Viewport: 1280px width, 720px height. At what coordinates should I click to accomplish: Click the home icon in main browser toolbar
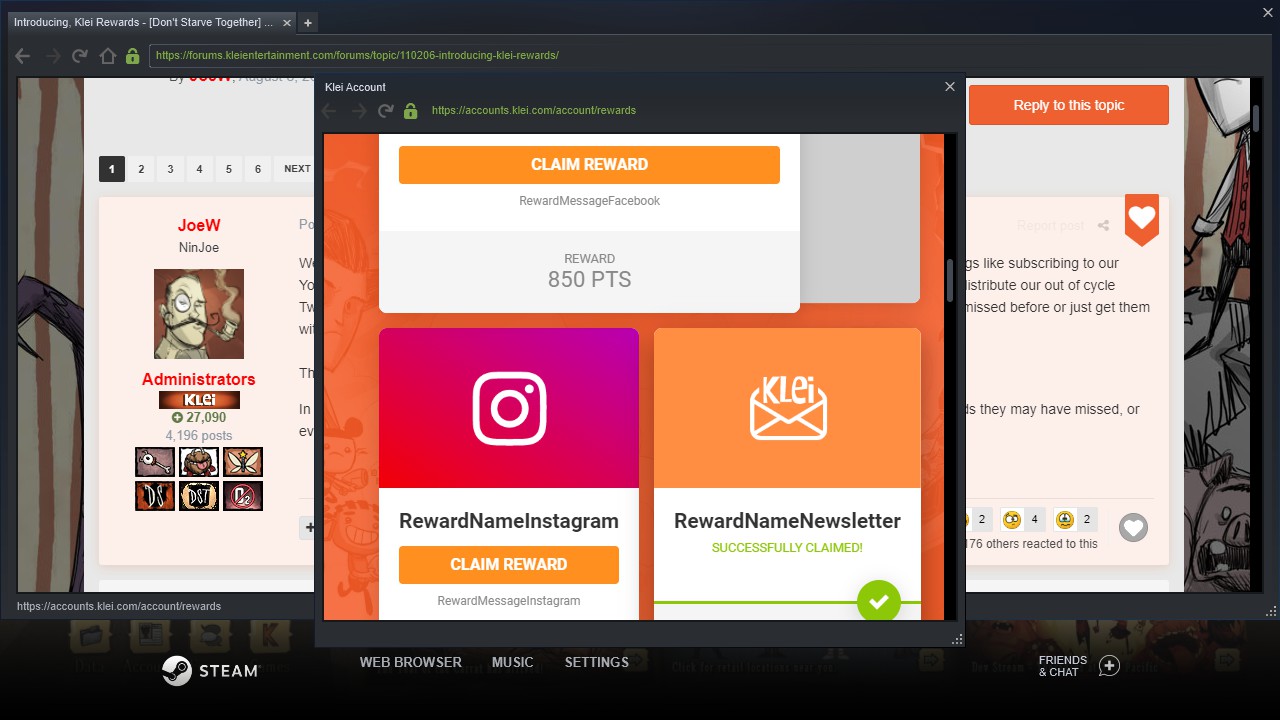click(x=108, y=56)
